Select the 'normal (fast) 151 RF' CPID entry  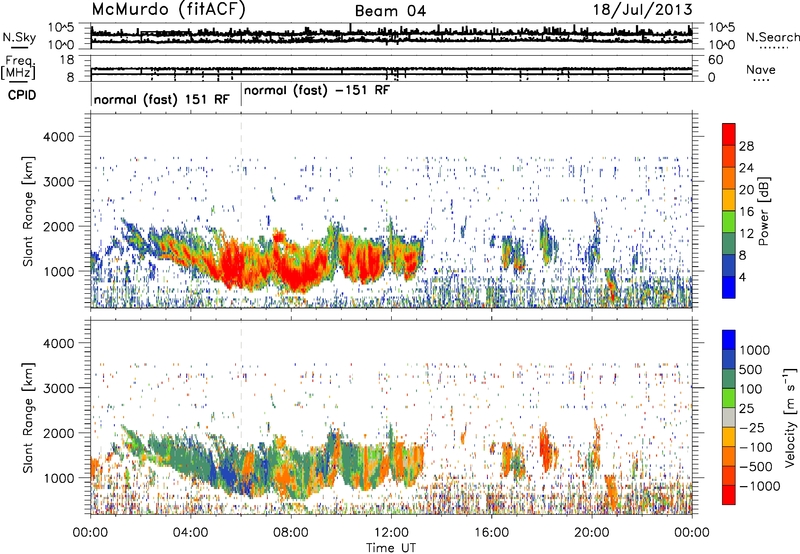162,99
